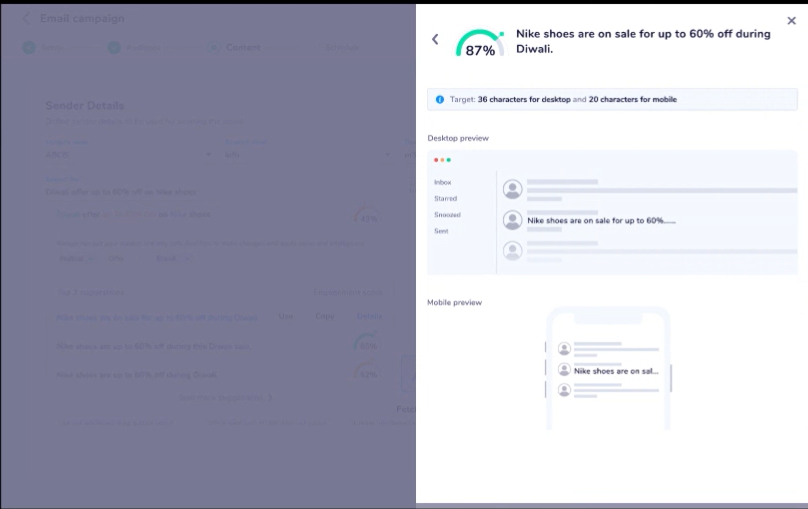This screenshot has height=509, width=808.
Task: Click back arrow next to Email campaign
Action: pos(26,19)
